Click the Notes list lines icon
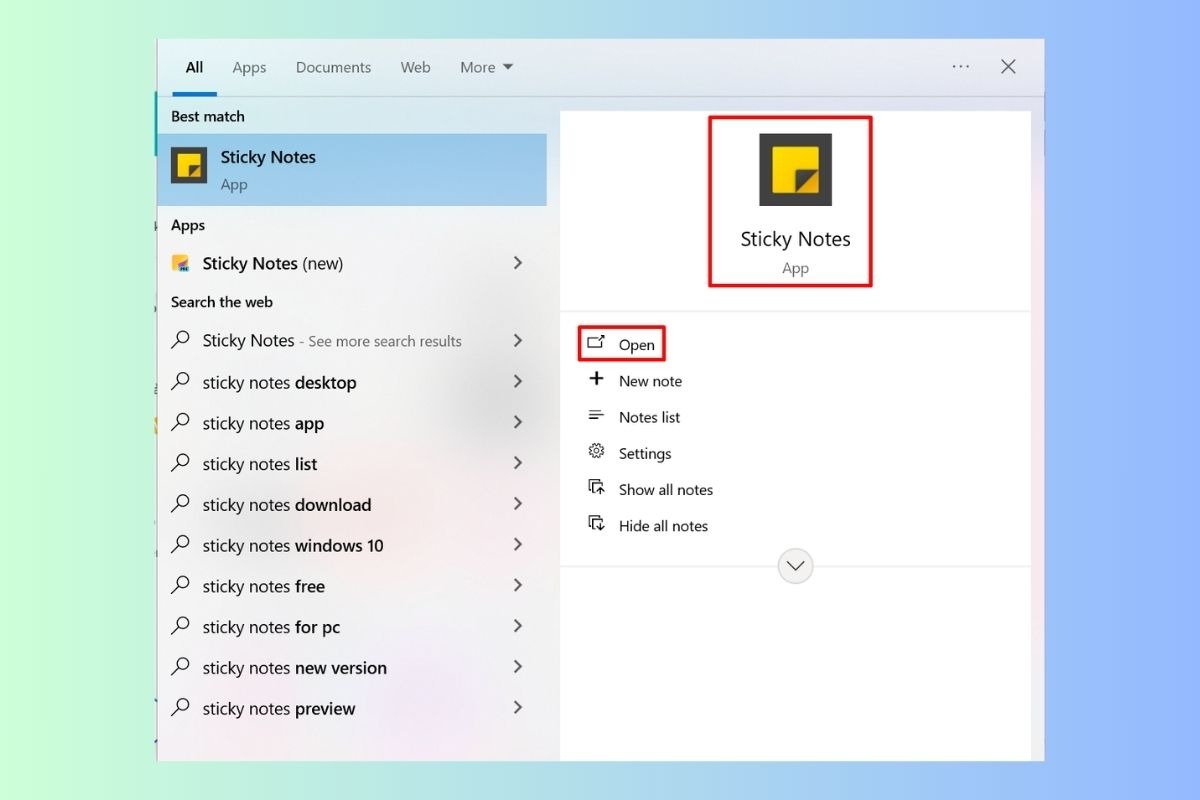This screenshot has width=1200, height=800. tap(596, 416)
